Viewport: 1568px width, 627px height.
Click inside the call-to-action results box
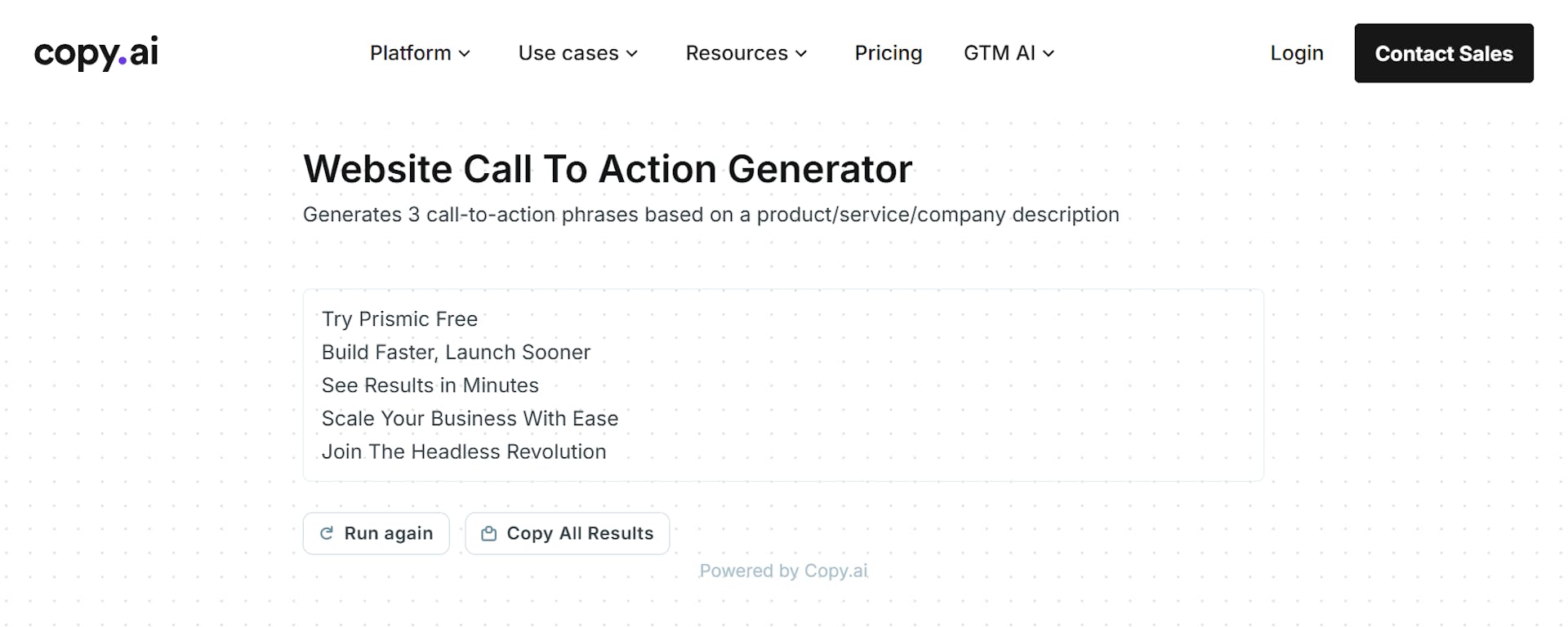coord(783,385)
